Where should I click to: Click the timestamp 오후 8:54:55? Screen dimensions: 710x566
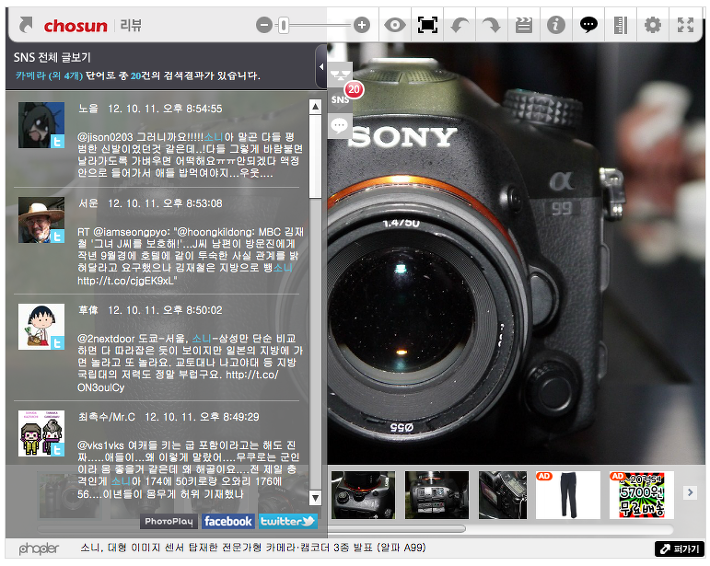(x=192, y=109)
